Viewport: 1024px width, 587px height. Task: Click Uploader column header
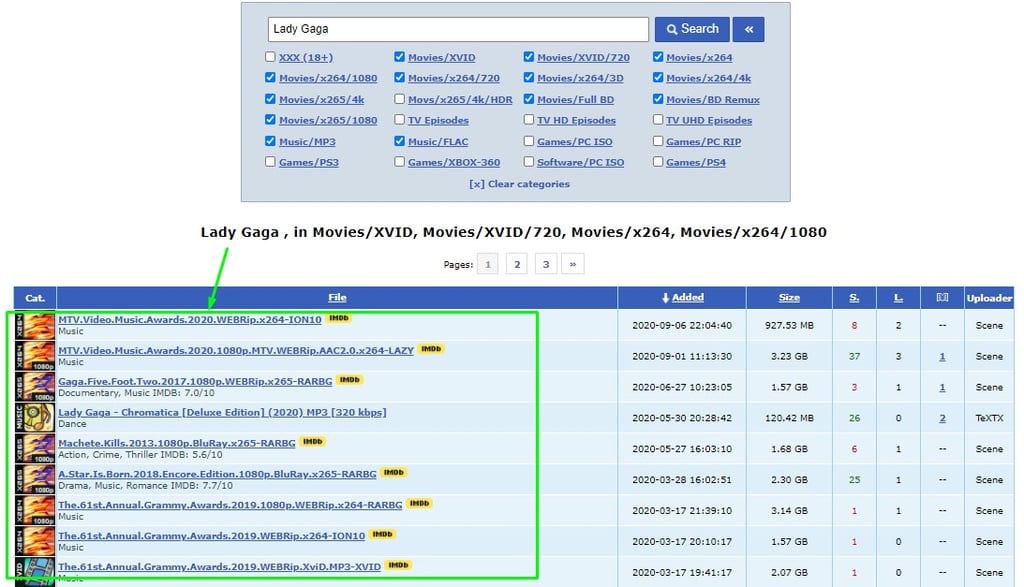(x=989, y=298)
